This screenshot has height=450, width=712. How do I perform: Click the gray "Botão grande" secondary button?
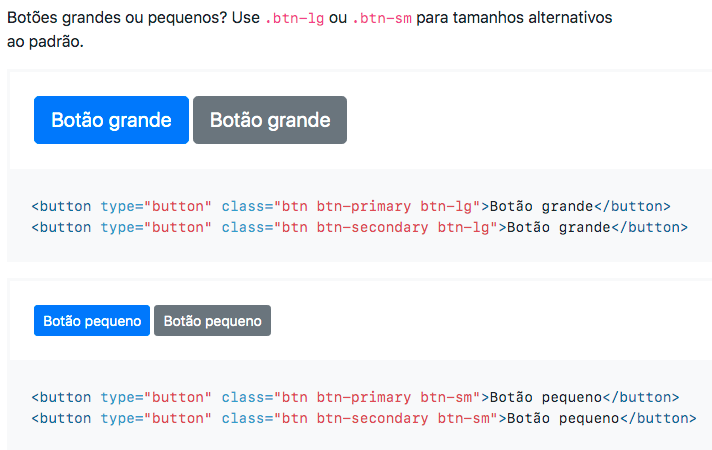270,120
